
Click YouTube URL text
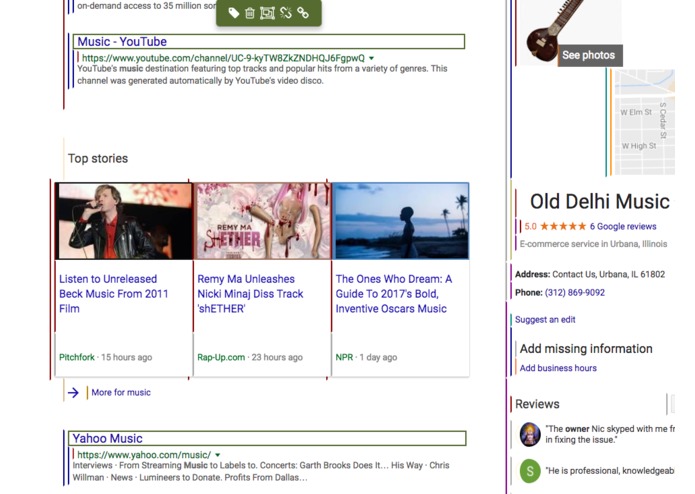click(x=223, y=58)
